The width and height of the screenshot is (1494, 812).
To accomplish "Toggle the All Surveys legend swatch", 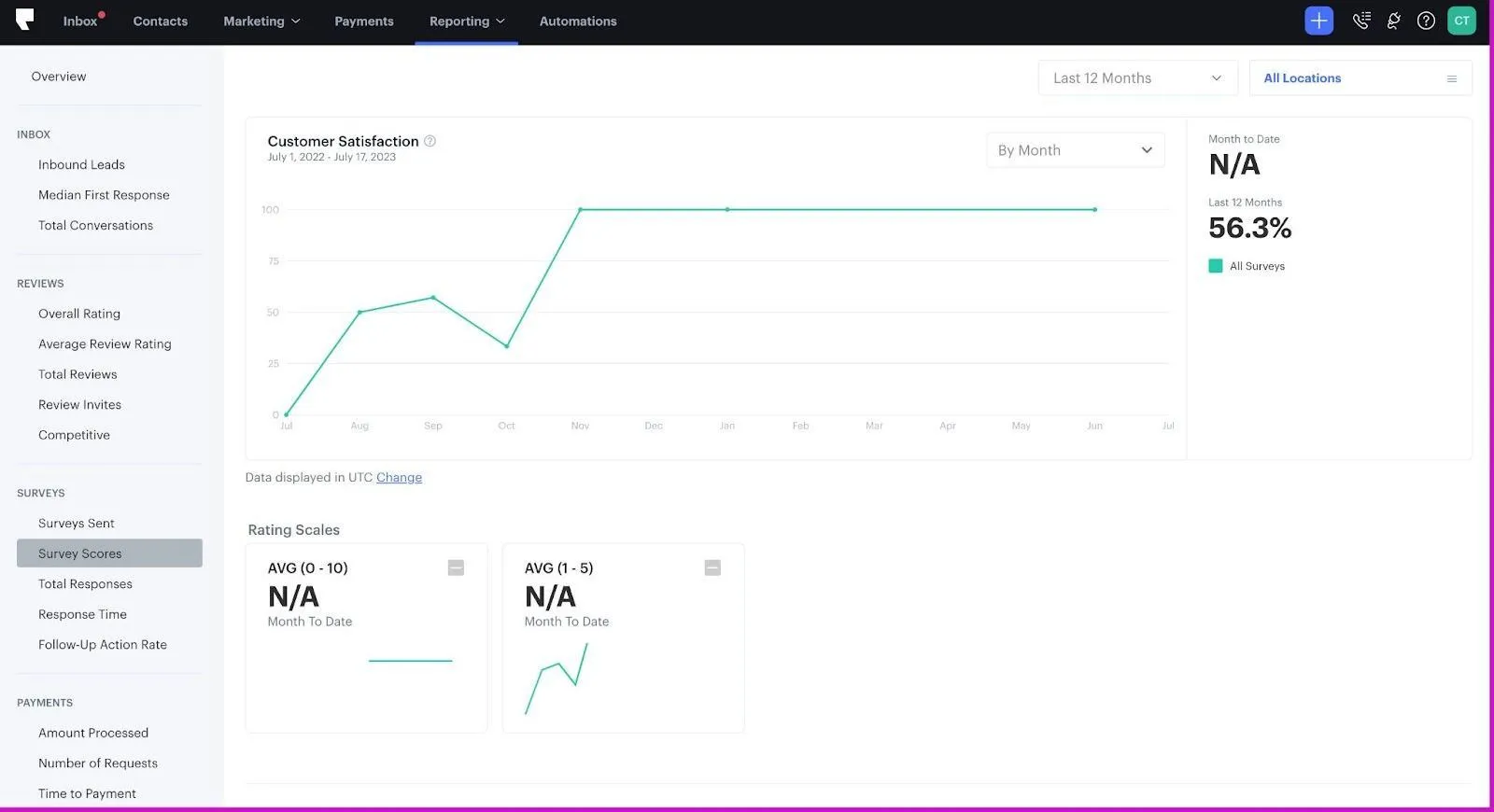I will pyautogui.click(x=1216, y=266).
